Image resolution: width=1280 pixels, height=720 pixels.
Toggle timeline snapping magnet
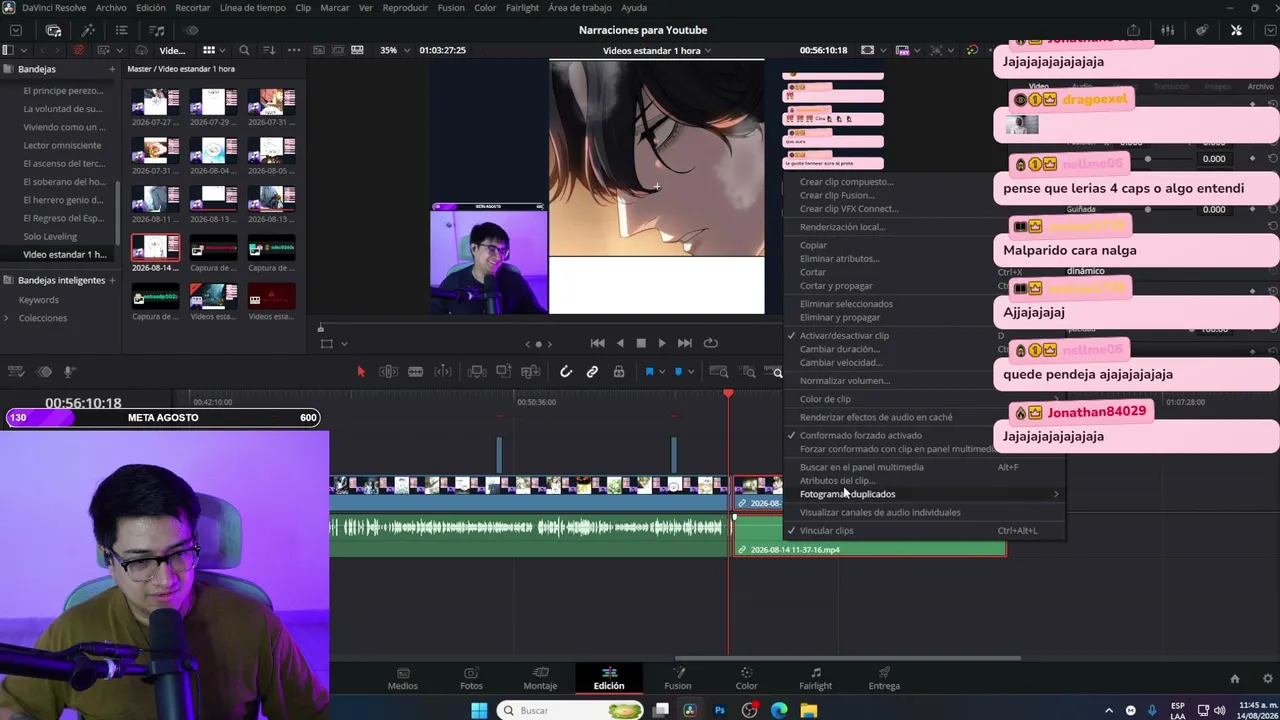566,372
